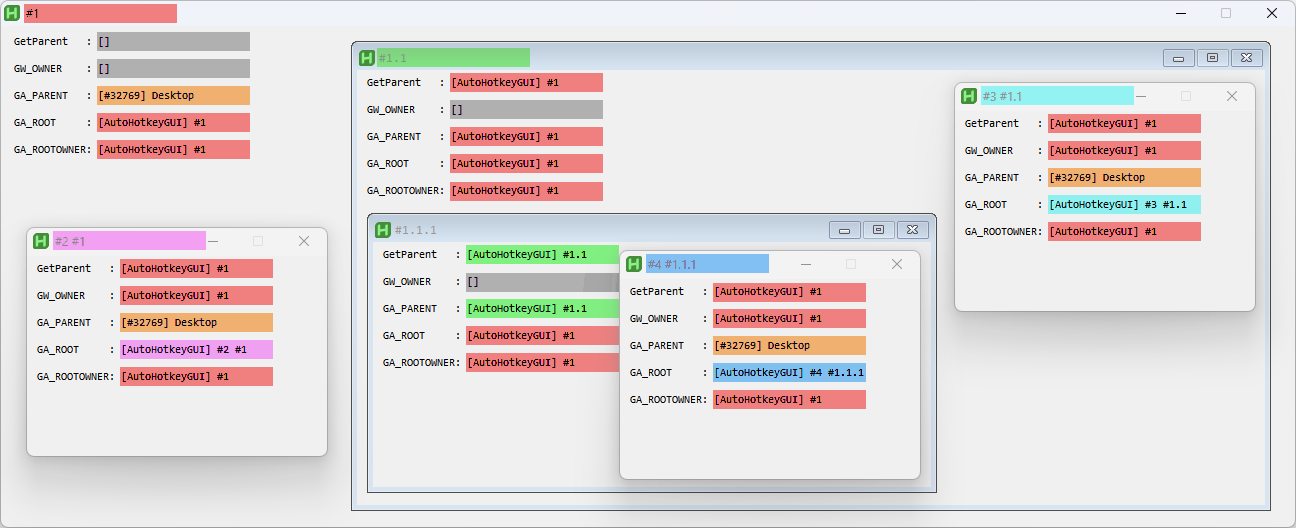This screenshot has height=528, width=1296.
Task: Click GW_OWNER value in window #2 #1
Action: [196, 296]
